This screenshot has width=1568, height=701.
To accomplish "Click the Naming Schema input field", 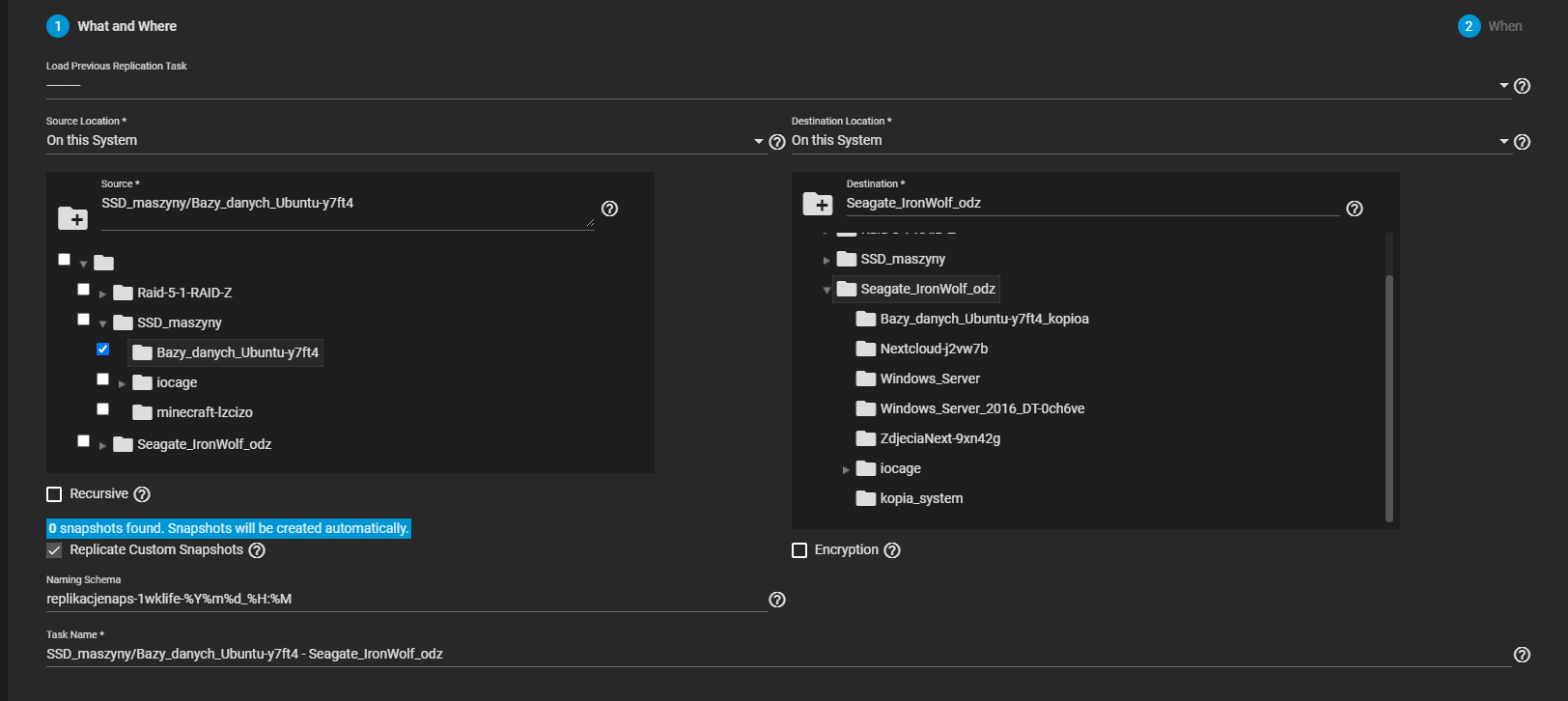I will (x=406, y=599).
